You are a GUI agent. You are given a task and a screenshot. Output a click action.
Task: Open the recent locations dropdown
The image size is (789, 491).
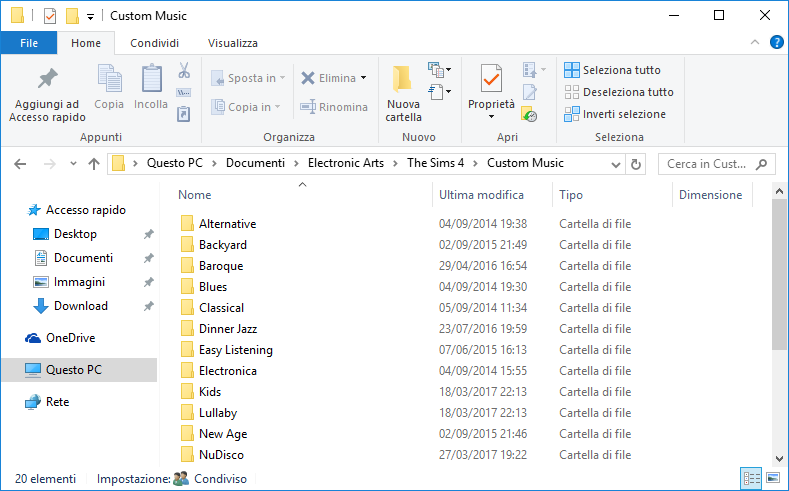pos(73,164)
